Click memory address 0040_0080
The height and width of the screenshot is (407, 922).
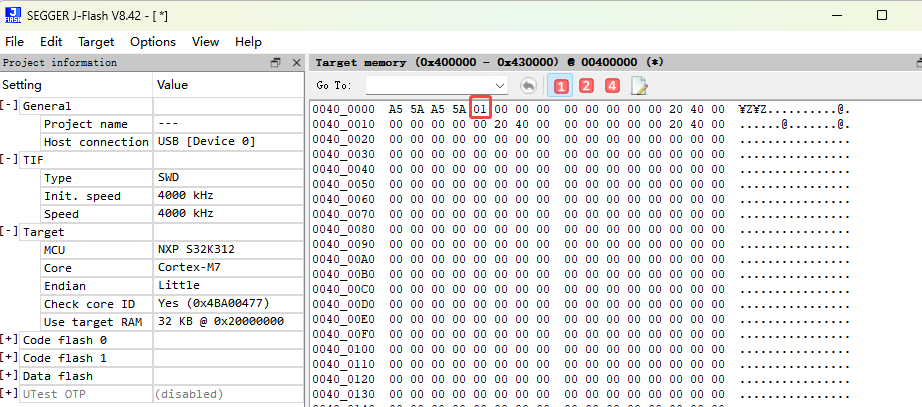343,229
